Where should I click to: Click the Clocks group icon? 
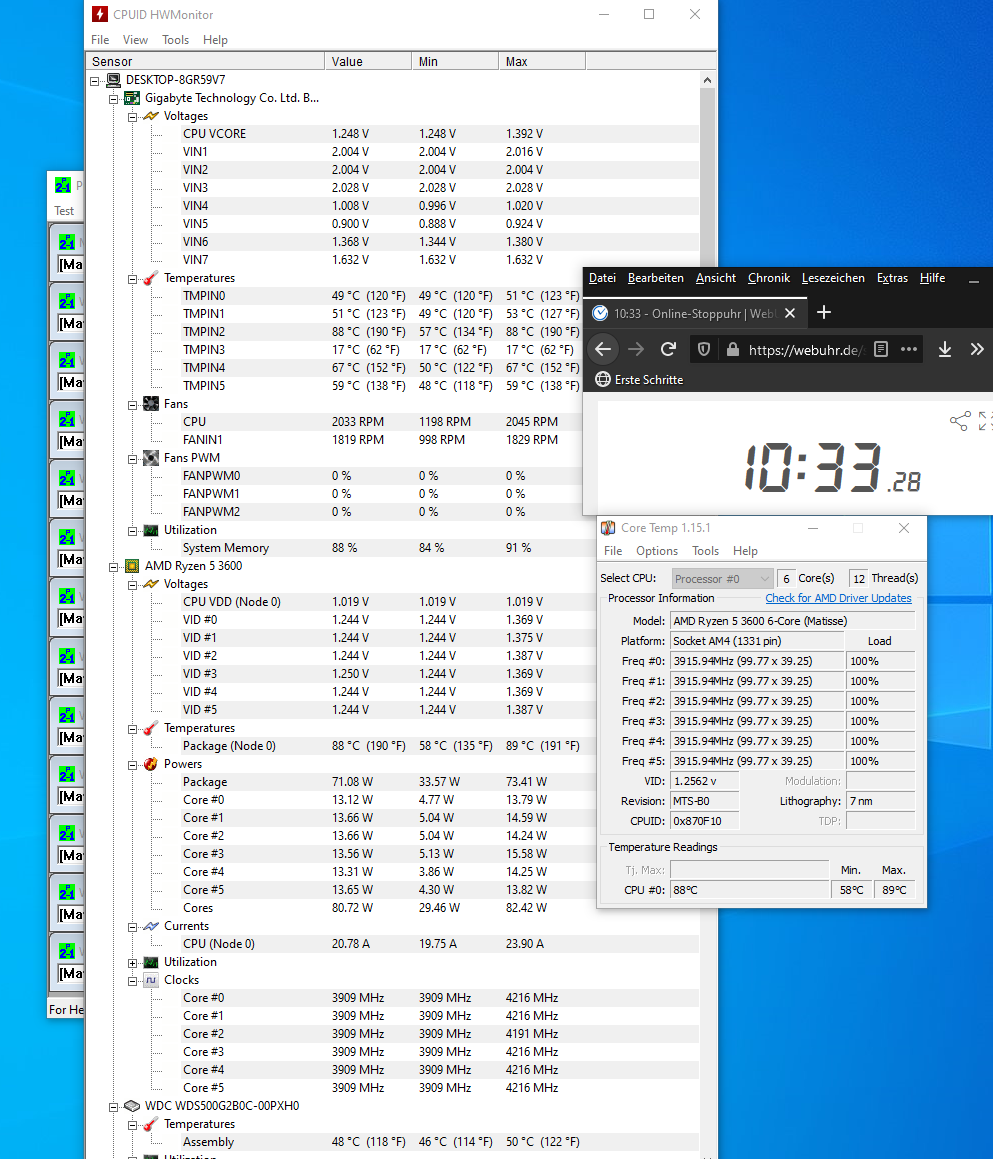pos(151,980)
